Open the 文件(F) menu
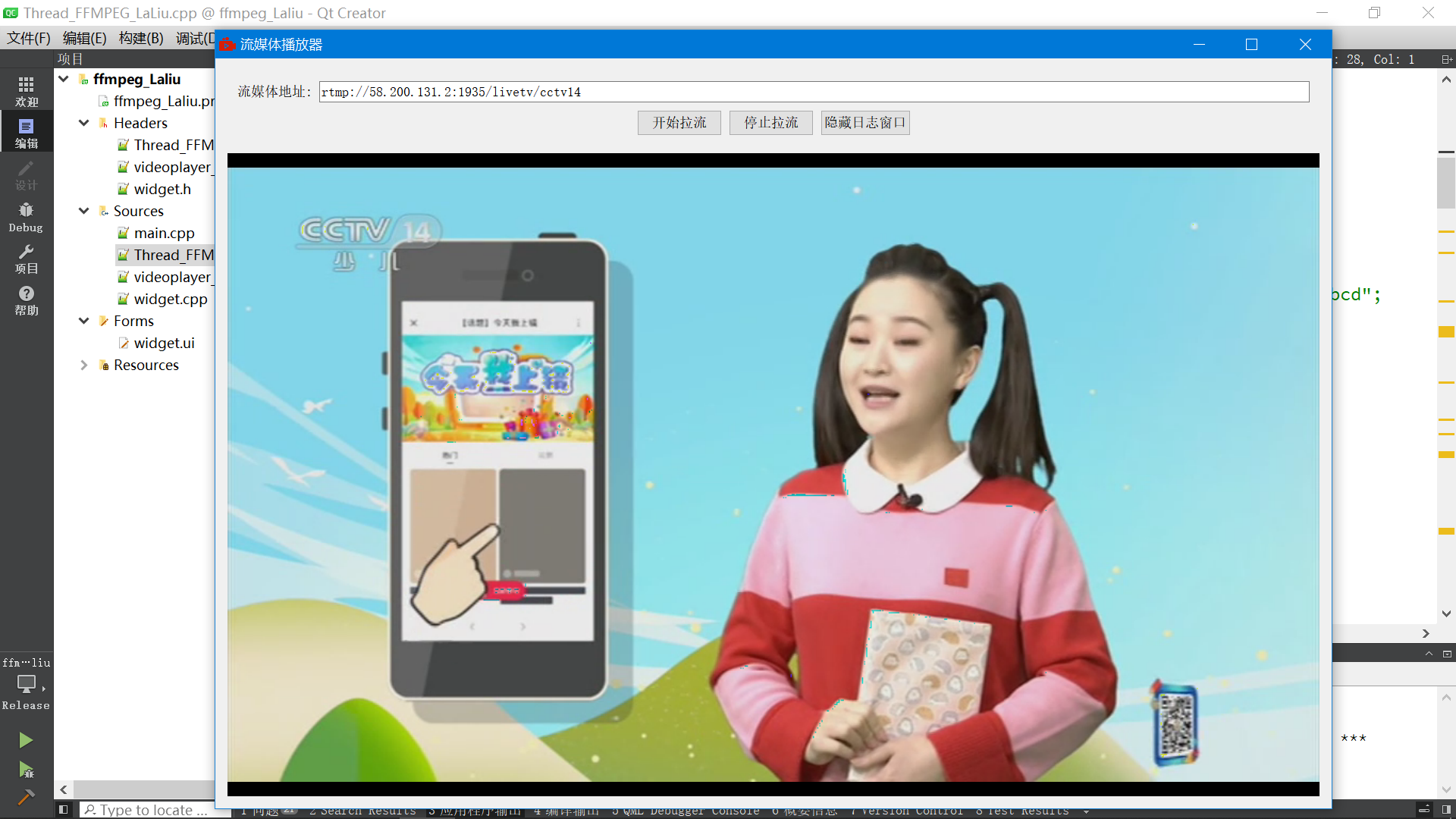1456x819 pixels. tap(28, 38)
